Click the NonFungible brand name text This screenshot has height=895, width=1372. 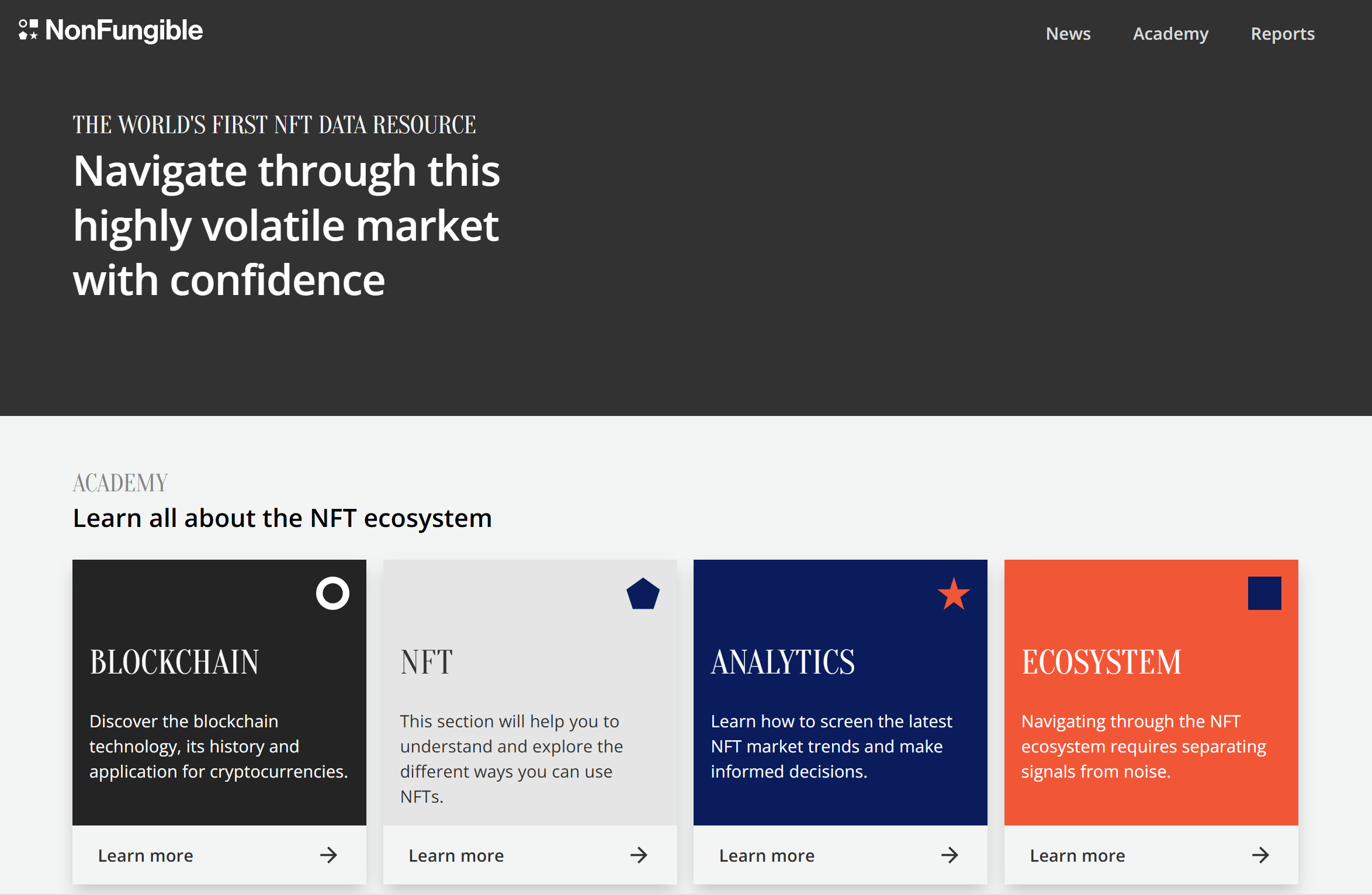(x=124, y=30)
